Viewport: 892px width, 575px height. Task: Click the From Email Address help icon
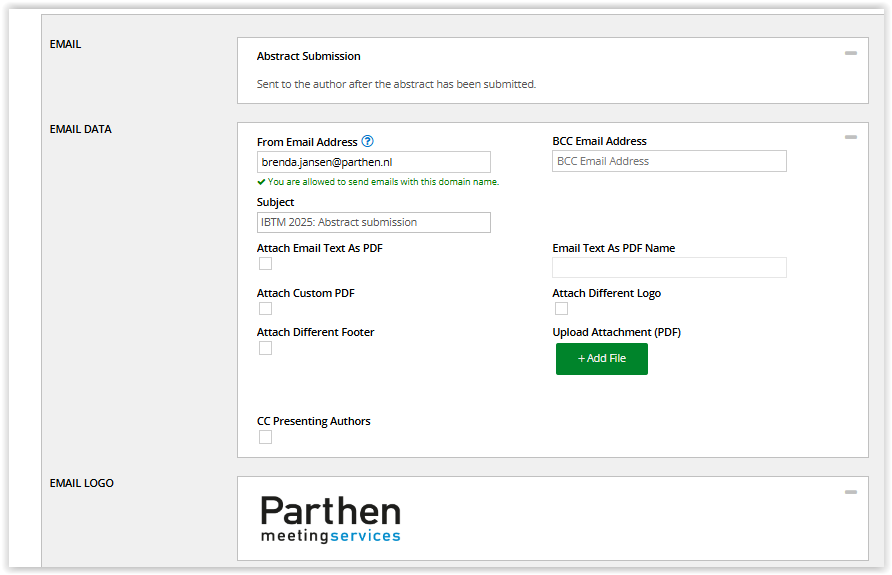coord(368,142)
